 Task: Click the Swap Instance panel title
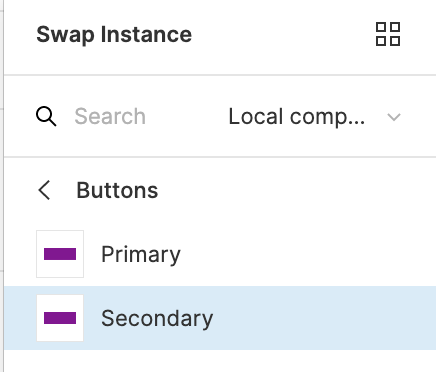[114, 35]
